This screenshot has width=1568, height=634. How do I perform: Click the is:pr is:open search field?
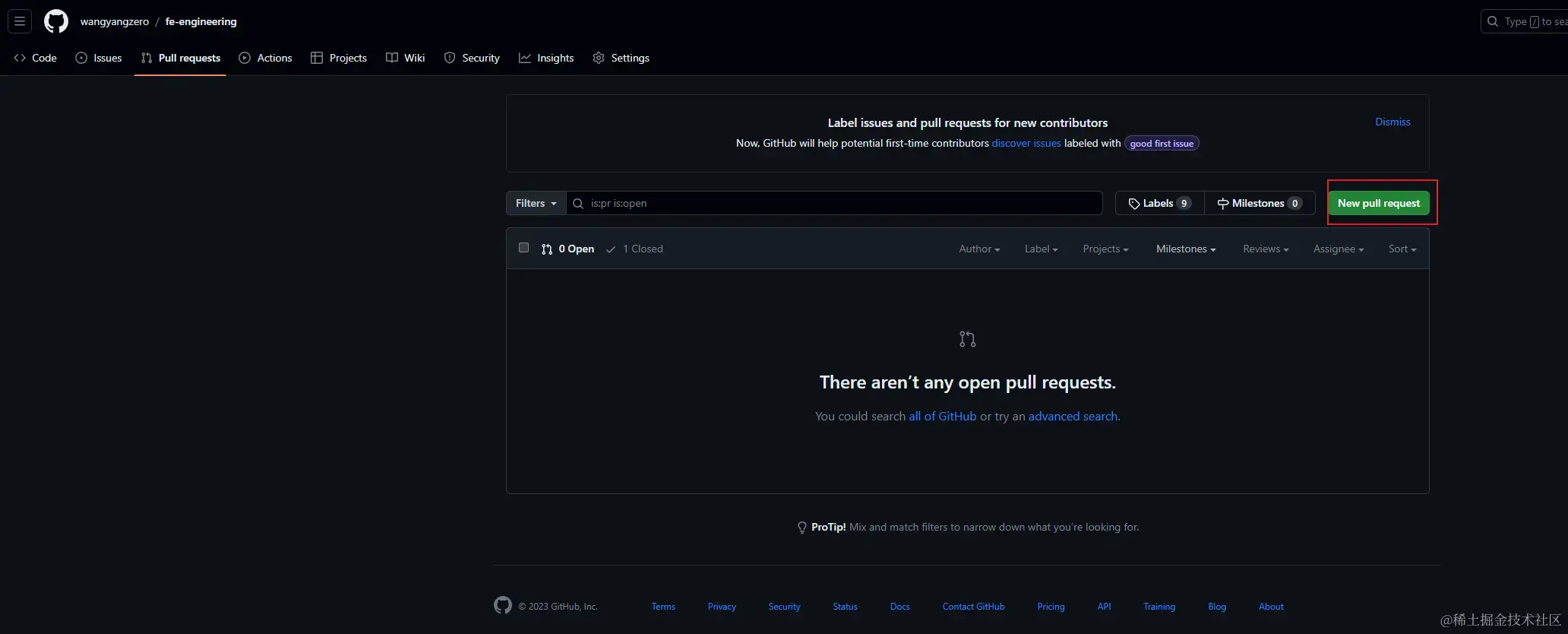[x=835, y=203]
